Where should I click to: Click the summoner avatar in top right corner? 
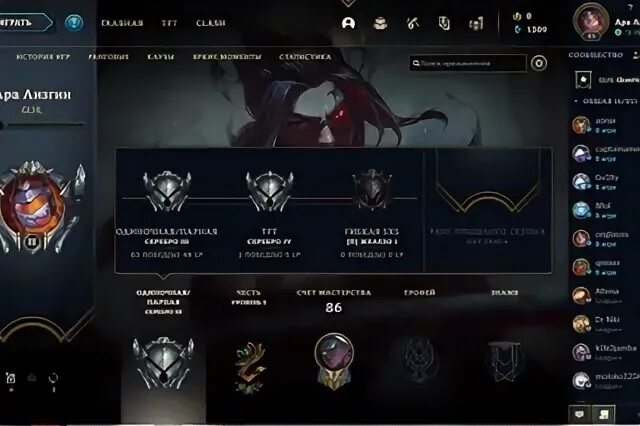tap(591, 21)
